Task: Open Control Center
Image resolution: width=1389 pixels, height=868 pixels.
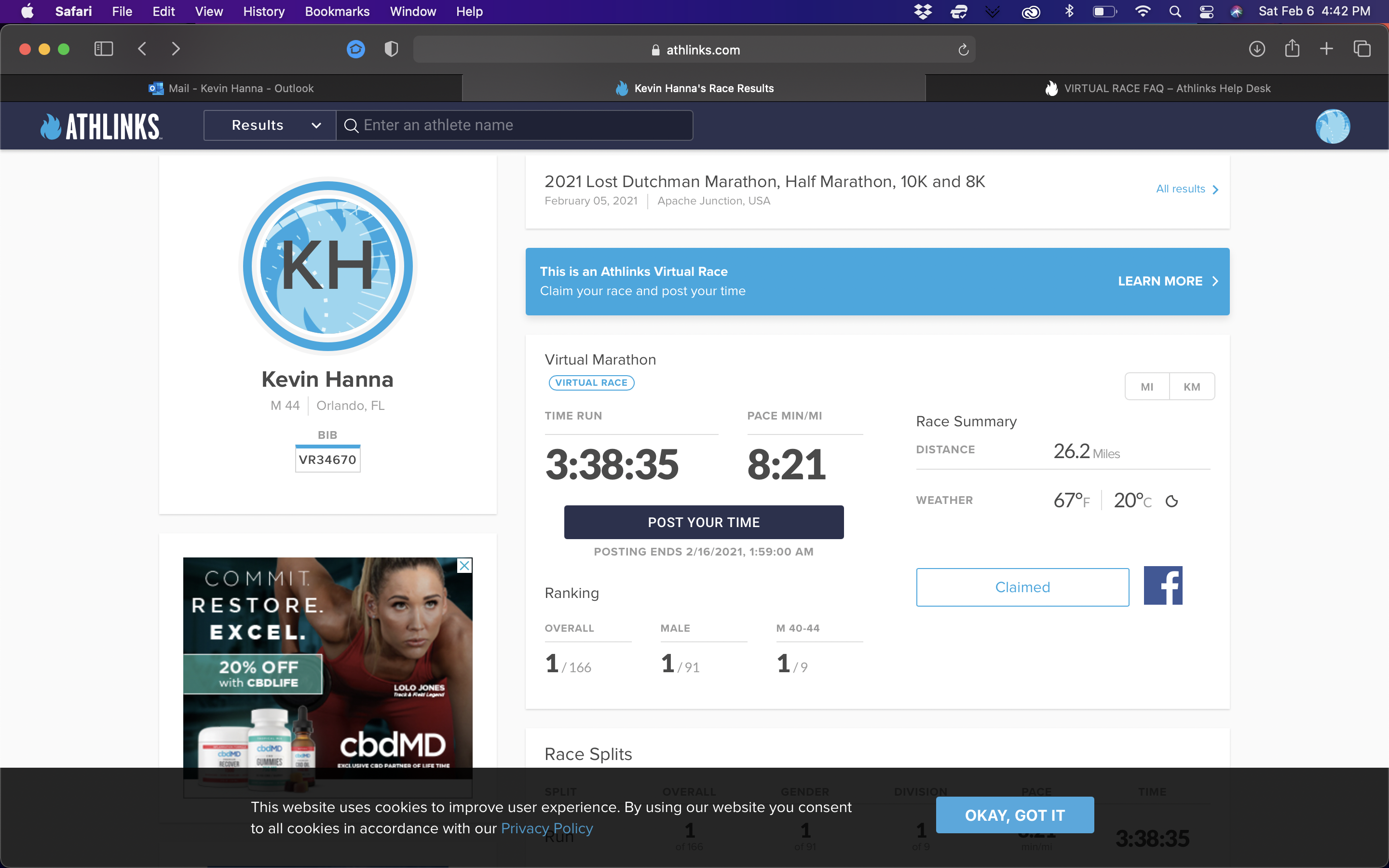Action: pos(1207,12)
